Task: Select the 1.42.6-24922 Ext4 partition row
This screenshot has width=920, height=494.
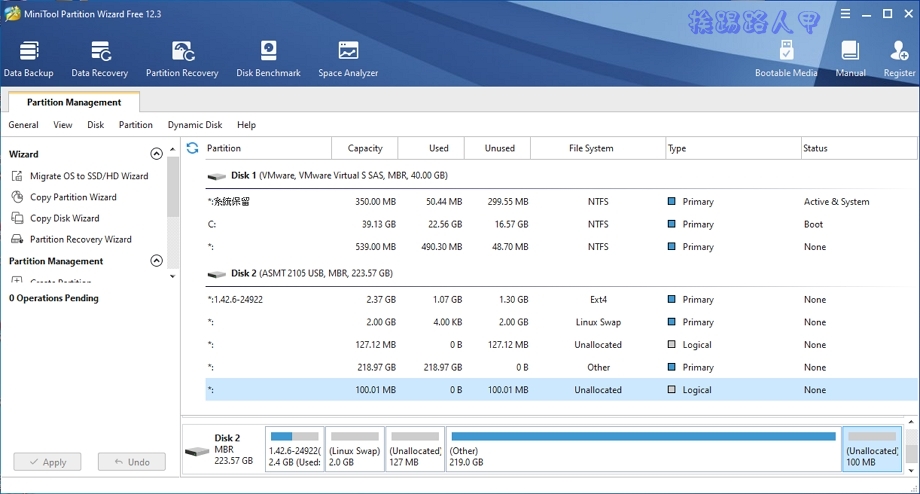Action: click(561, 300)
